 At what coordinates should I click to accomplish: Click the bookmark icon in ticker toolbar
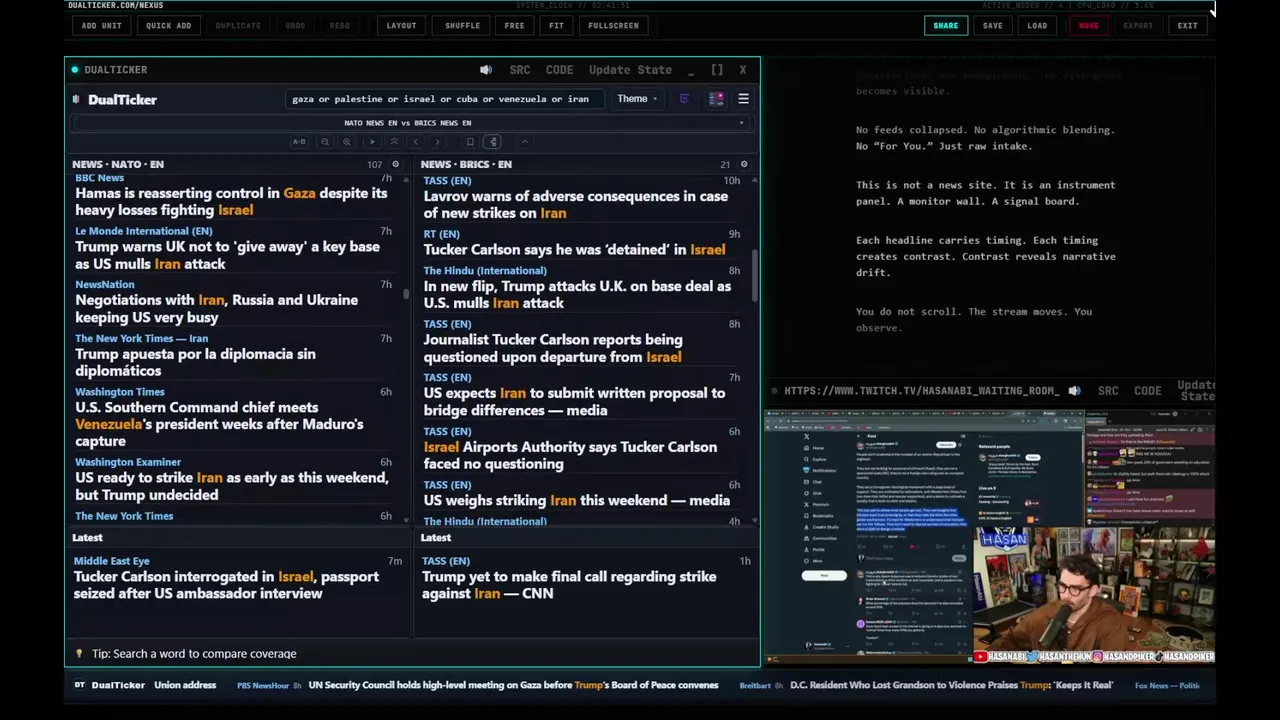coord(470,142)
